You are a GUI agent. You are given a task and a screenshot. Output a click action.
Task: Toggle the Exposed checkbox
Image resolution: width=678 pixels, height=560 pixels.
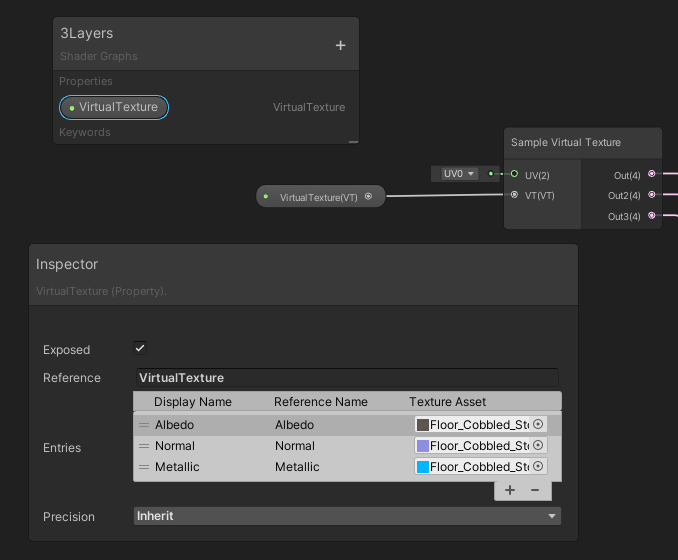tap(140, 348)
